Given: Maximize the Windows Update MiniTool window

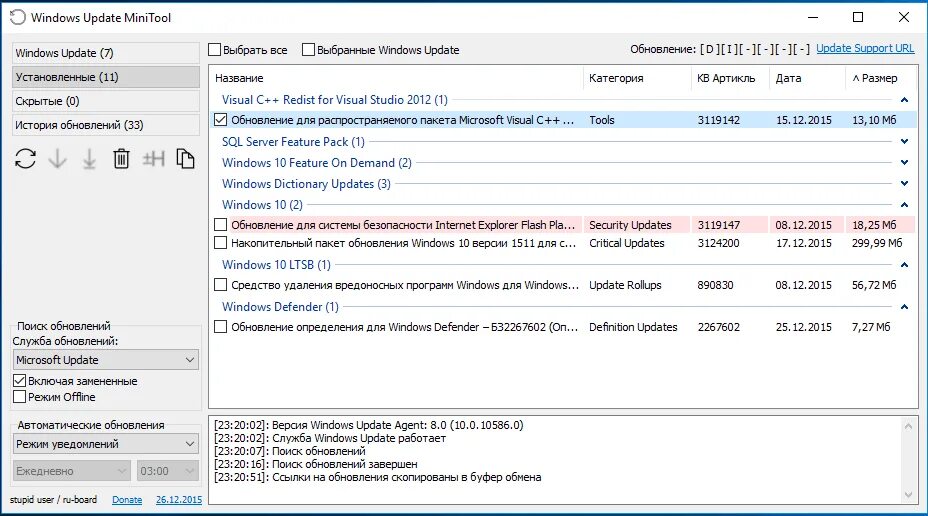Looking at the screenshot, I should 858,17.
